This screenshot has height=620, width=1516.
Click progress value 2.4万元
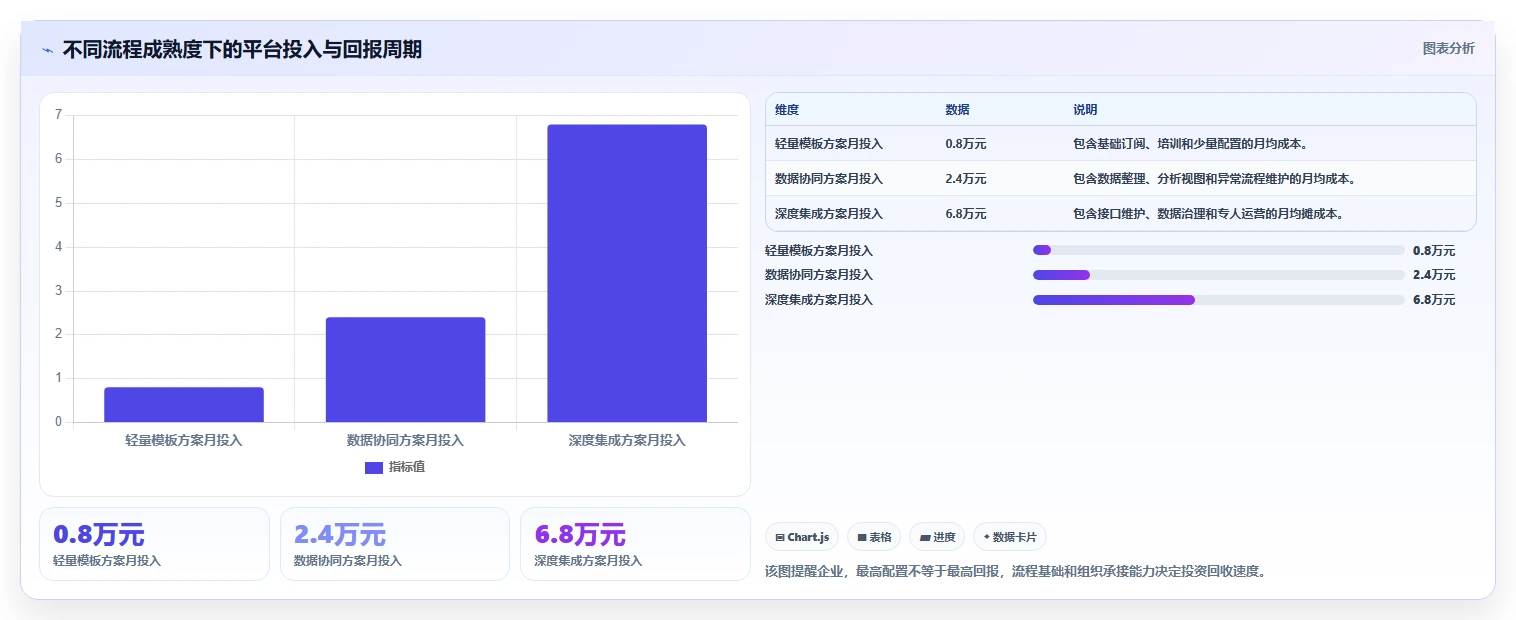1434,275
